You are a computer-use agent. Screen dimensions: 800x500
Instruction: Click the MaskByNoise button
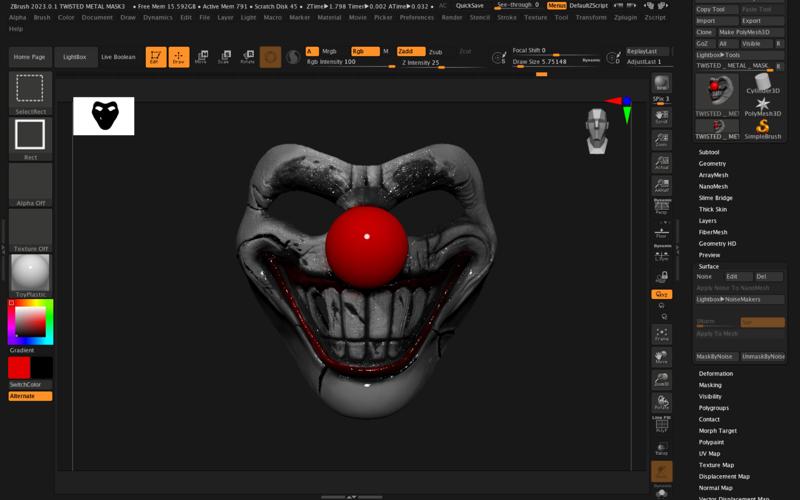pyautogui.click(x=716, y=357)
